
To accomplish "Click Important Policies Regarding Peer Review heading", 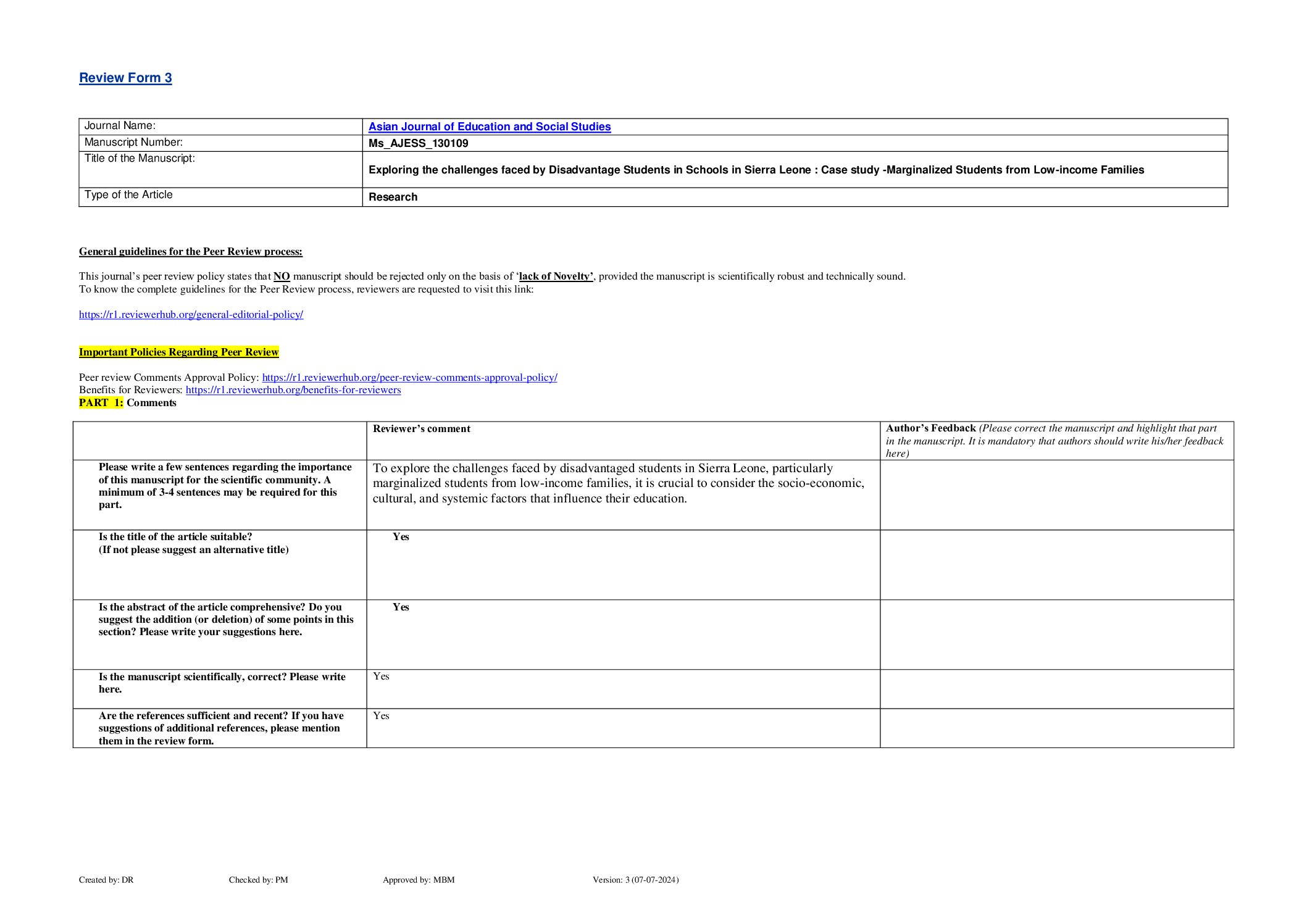I will tap(178, 352).
